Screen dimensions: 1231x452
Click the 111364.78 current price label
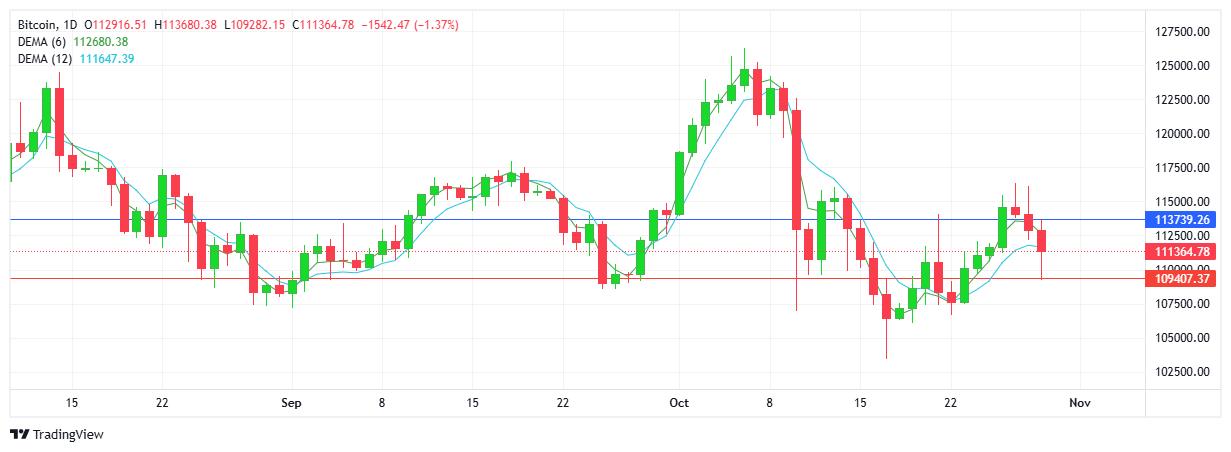(1182, 251)
